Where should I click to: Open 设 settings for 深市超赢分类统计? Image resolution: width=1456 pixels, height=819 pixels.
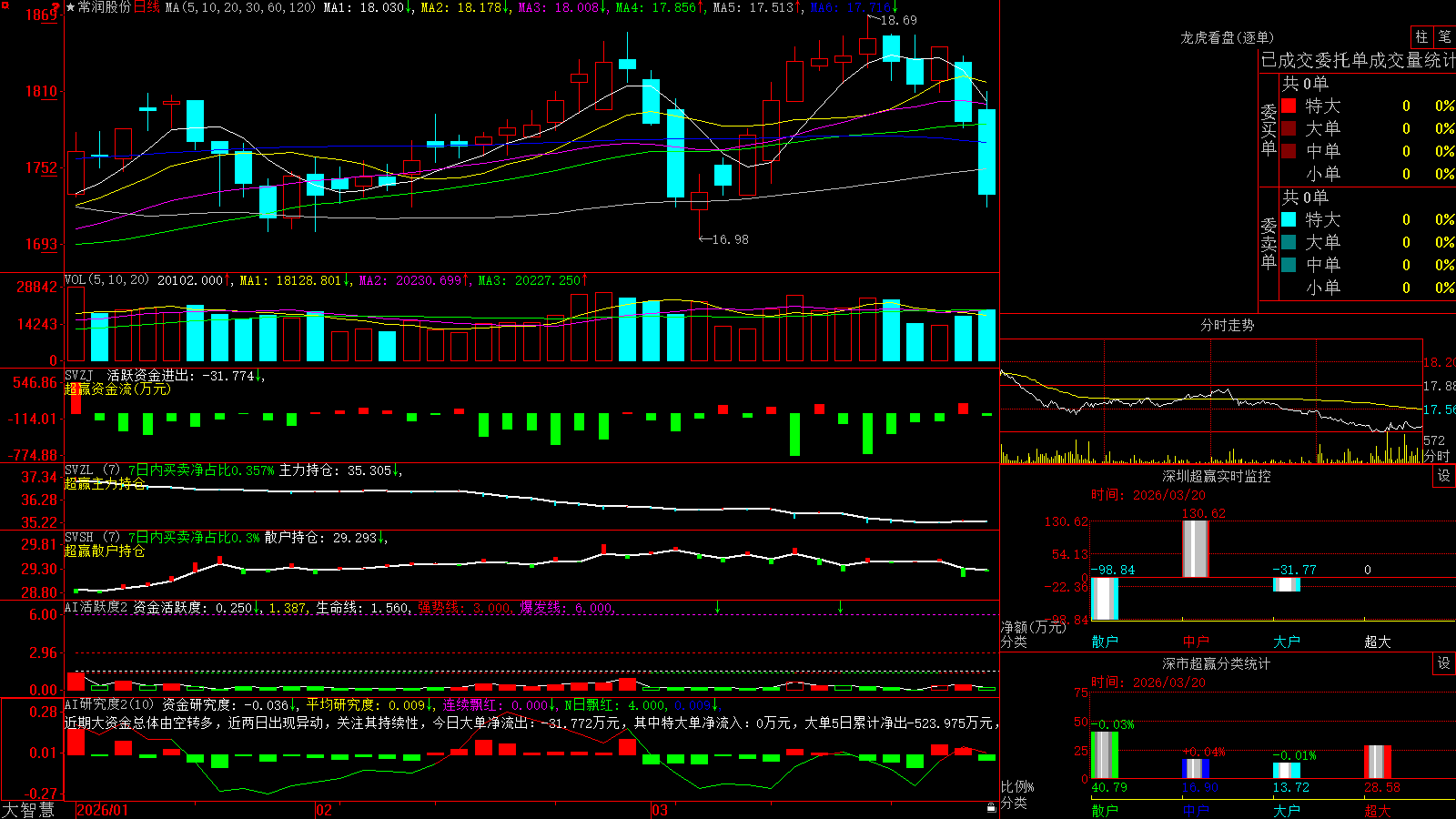pyautogui.click(x=1444, y=663)
